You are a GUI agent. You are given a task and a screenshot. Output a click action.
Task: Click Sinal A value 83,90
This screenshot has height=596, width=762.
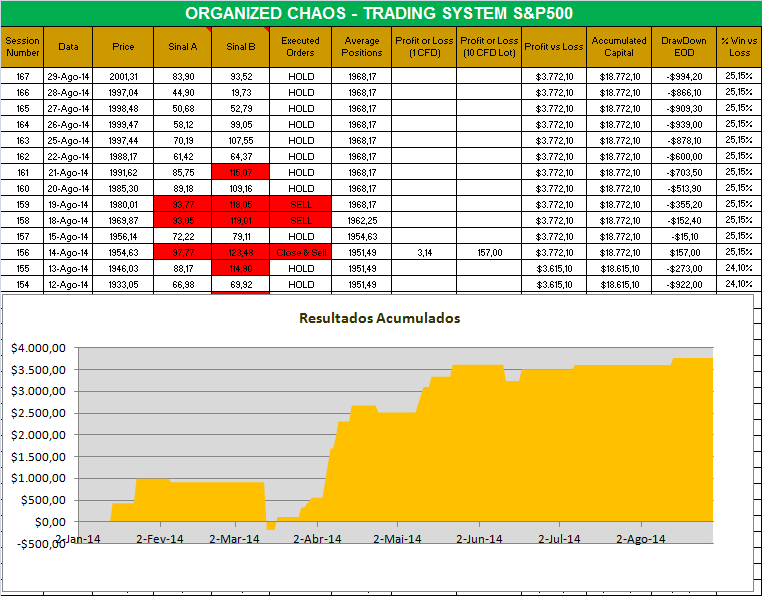click(183, 76)
